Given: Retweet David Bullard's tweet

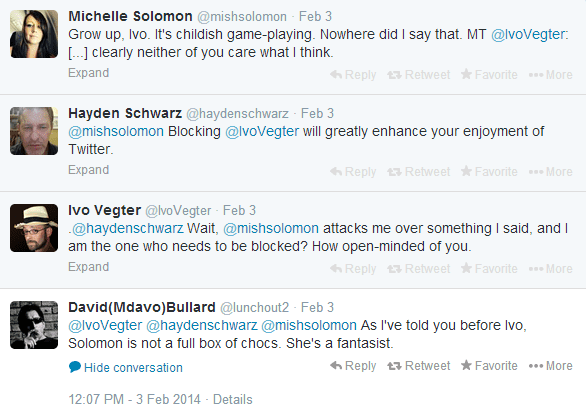Looking at the screenshot, I should tap(419, 366).
